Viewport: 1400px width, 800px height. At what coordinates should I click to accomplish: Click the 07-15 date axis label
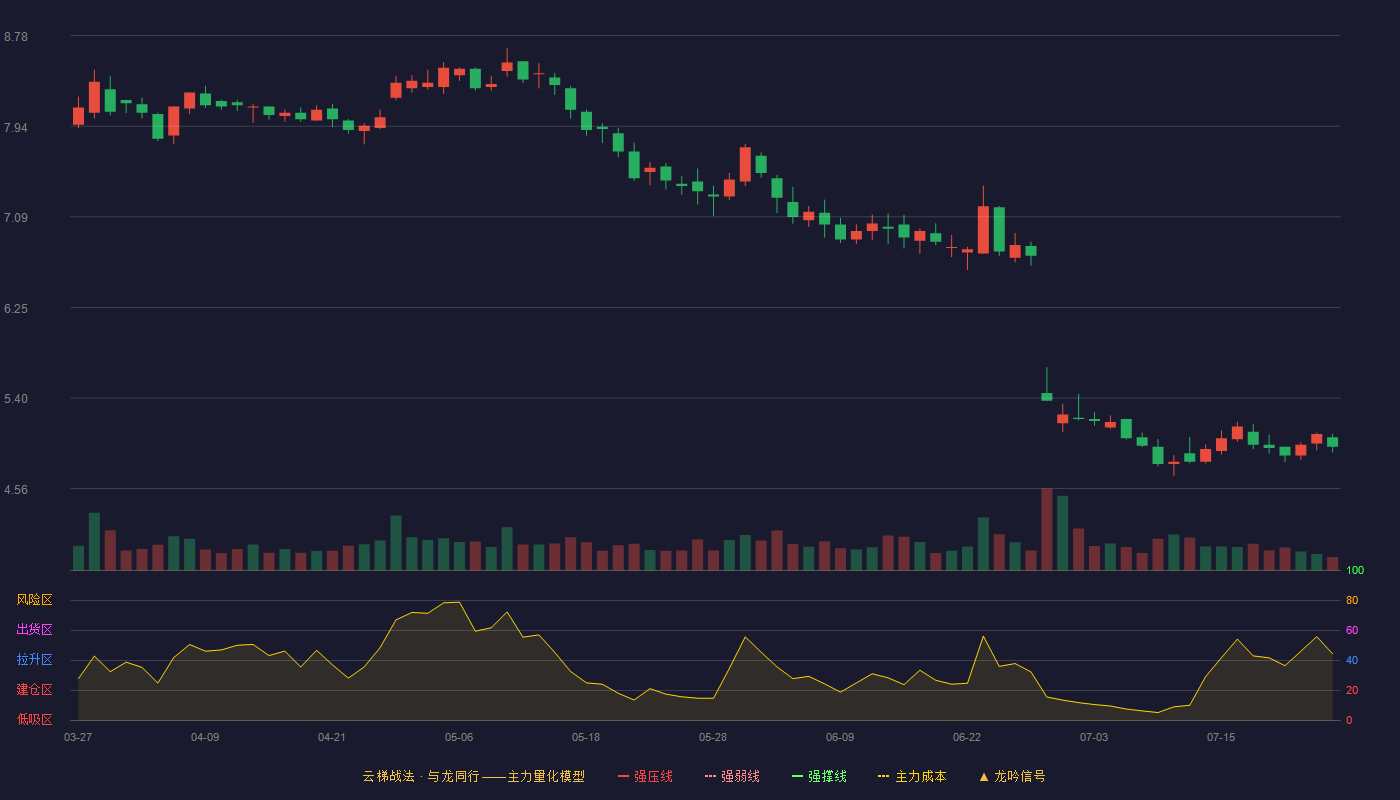1221,737
